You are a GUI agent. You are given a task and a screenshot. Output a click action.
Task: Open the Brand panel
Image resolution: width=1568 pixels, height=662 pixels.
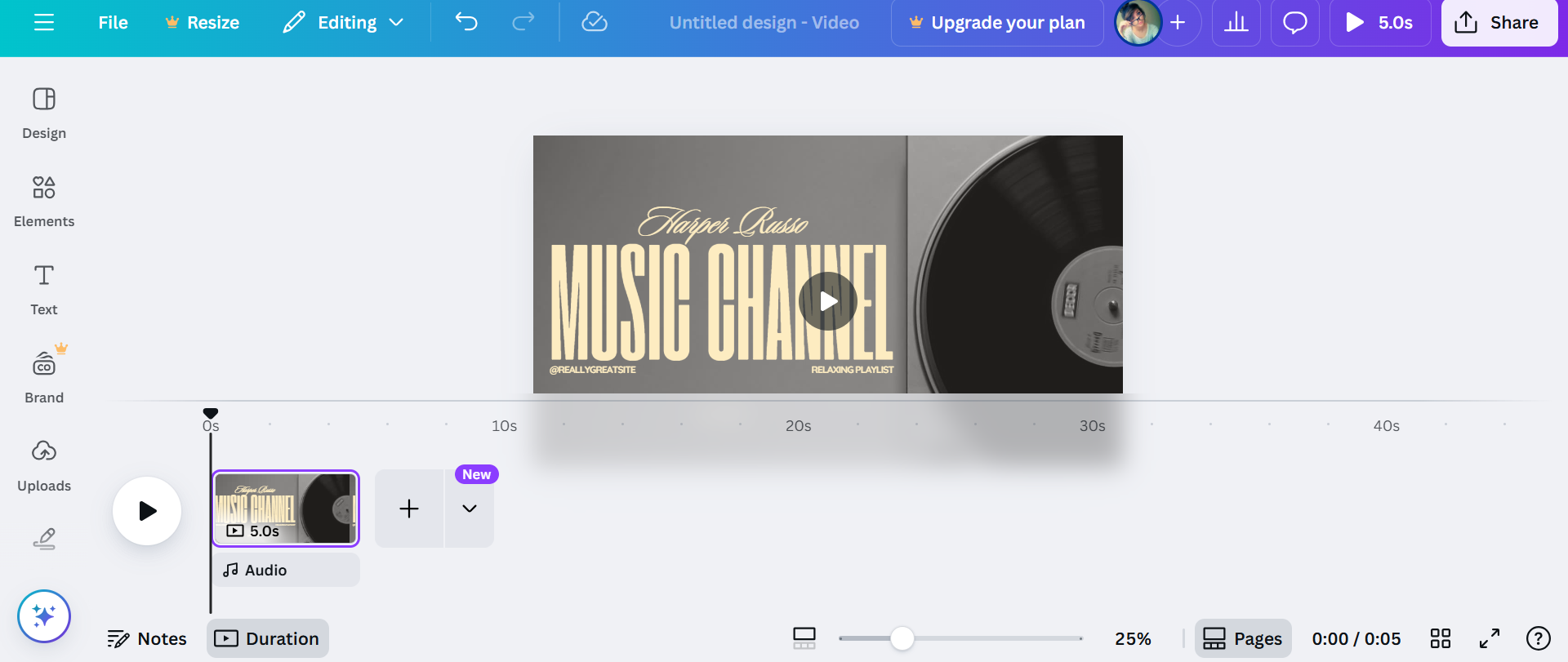coord(44,377)
